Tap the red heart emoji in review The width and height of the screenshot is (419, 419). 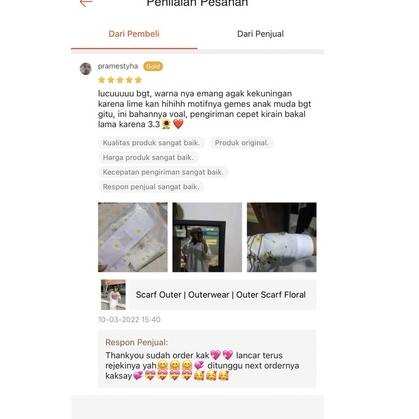[178, 124]
